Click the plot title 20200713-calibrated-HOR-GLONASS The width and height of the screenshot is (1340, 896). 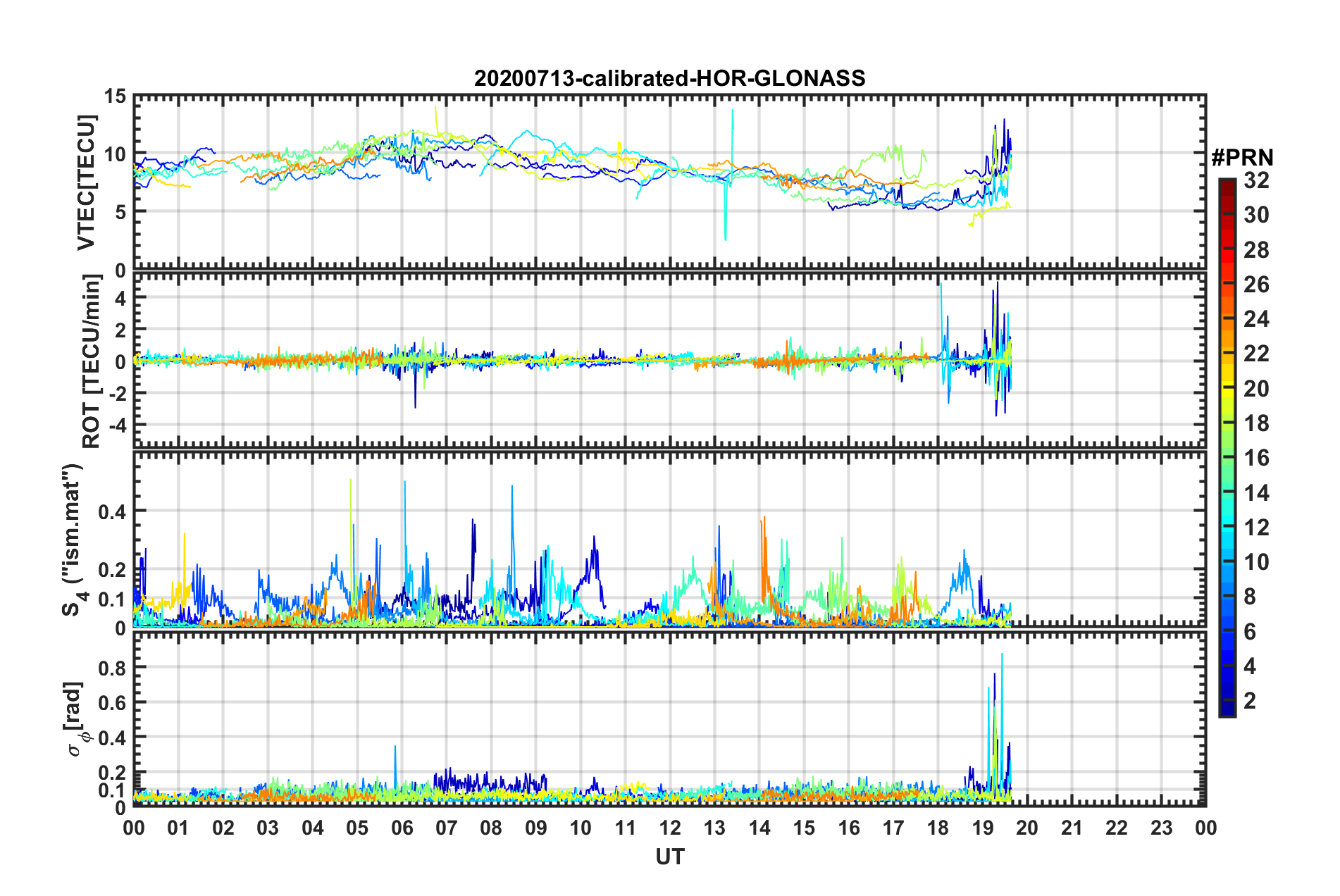click(x=669, y=78)
